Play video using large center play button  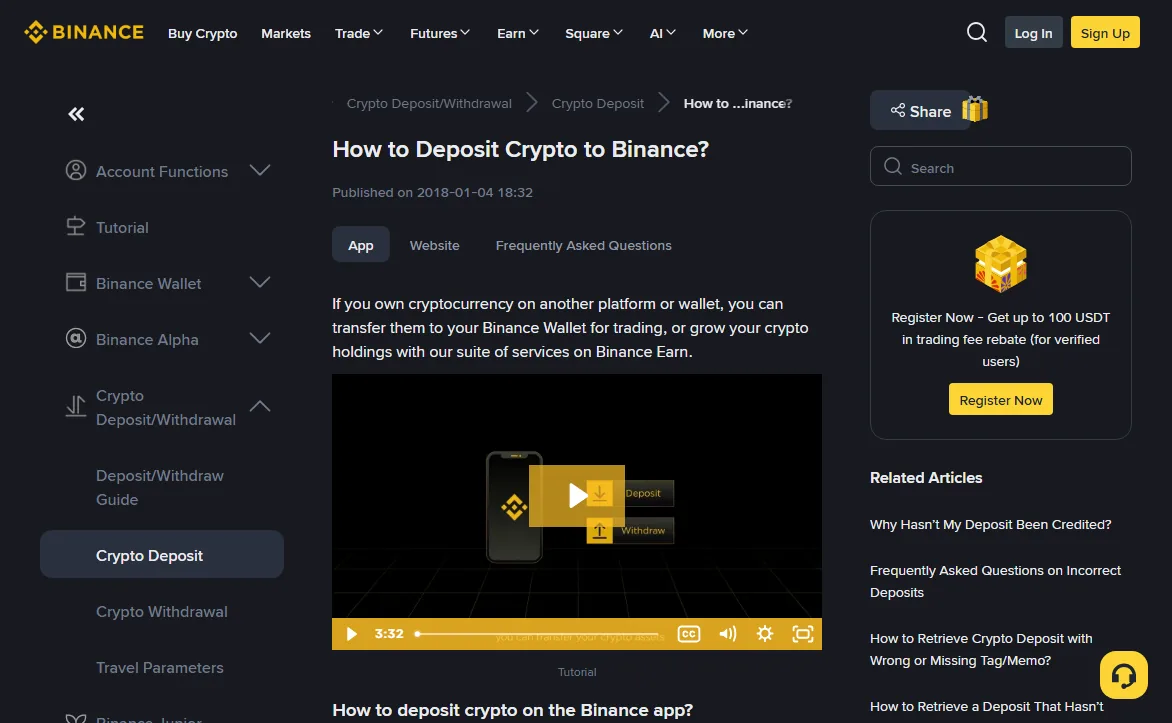[x=576, y=496]
